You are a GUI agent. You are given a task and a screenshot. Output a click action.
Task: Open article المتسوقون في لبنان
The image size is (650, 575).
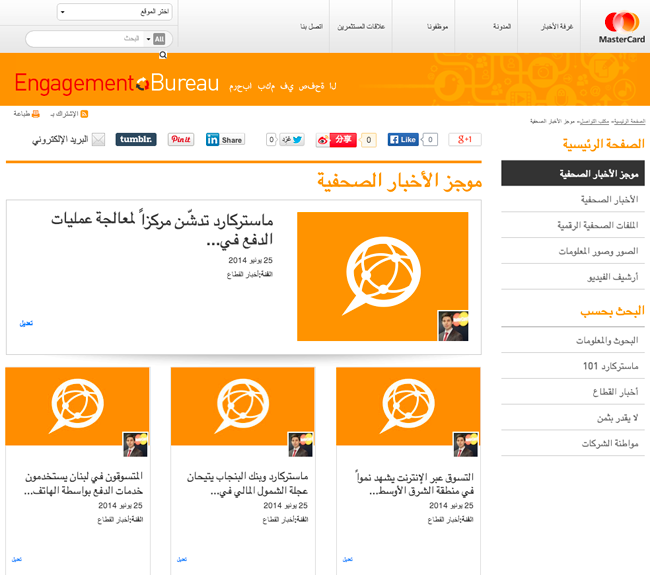tap(84, 484)
